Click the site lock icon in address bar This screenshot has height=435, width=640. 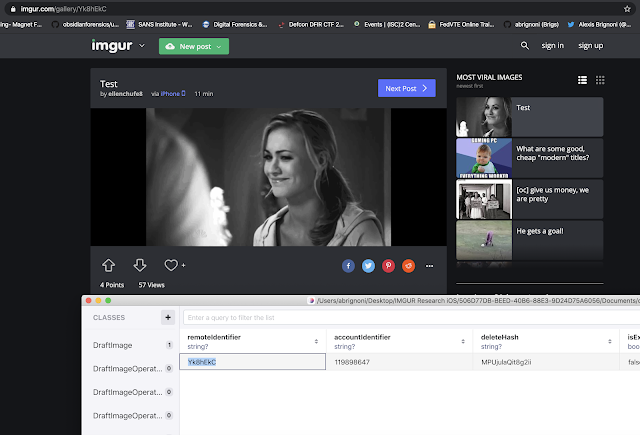pos(13,9)
